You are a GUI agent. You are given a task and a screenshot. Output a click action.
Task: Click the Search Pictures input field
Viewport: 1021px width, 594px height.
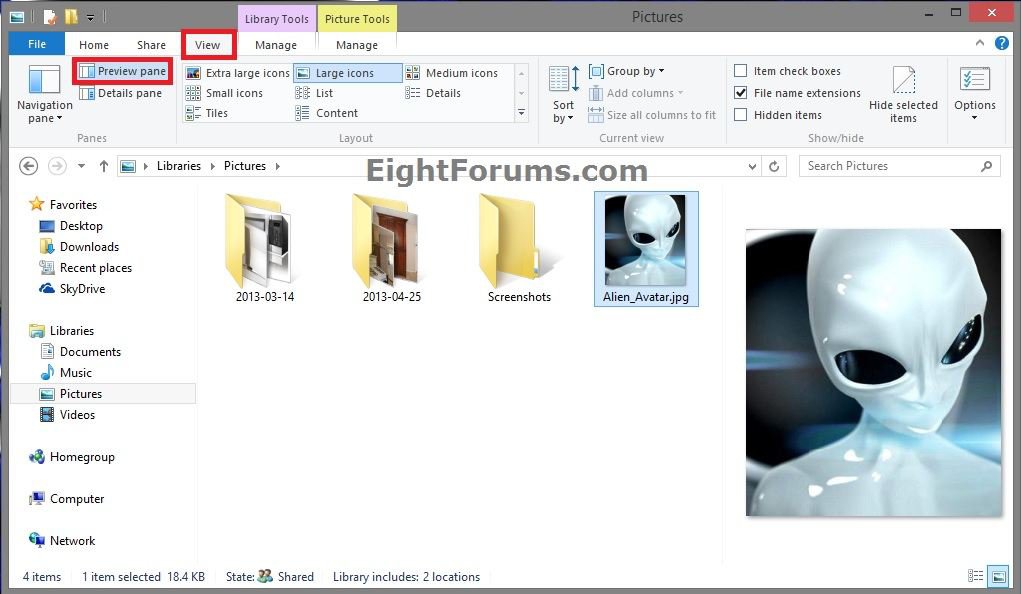888,166
